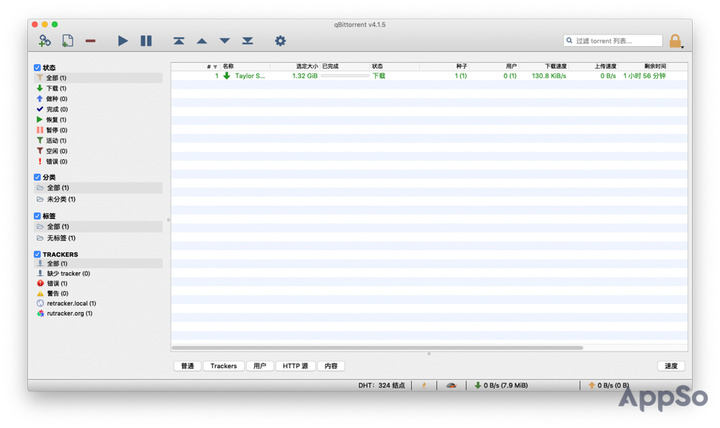Sort by the # column header arrow

pos(214,67)
